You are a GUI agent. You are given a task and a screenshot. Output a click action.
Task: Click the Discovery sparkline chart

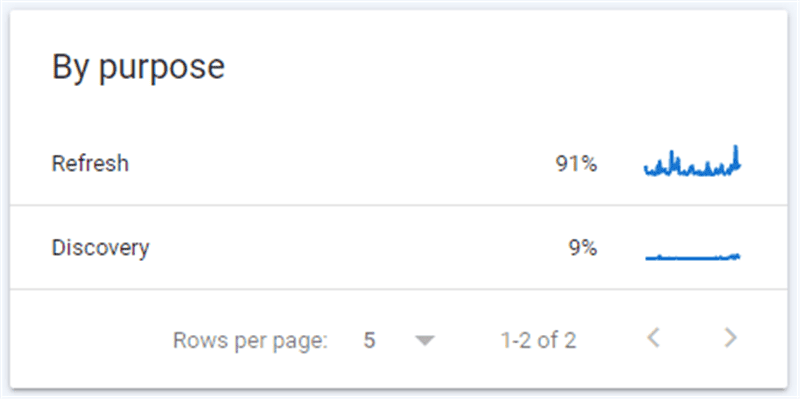coord(692,257)
